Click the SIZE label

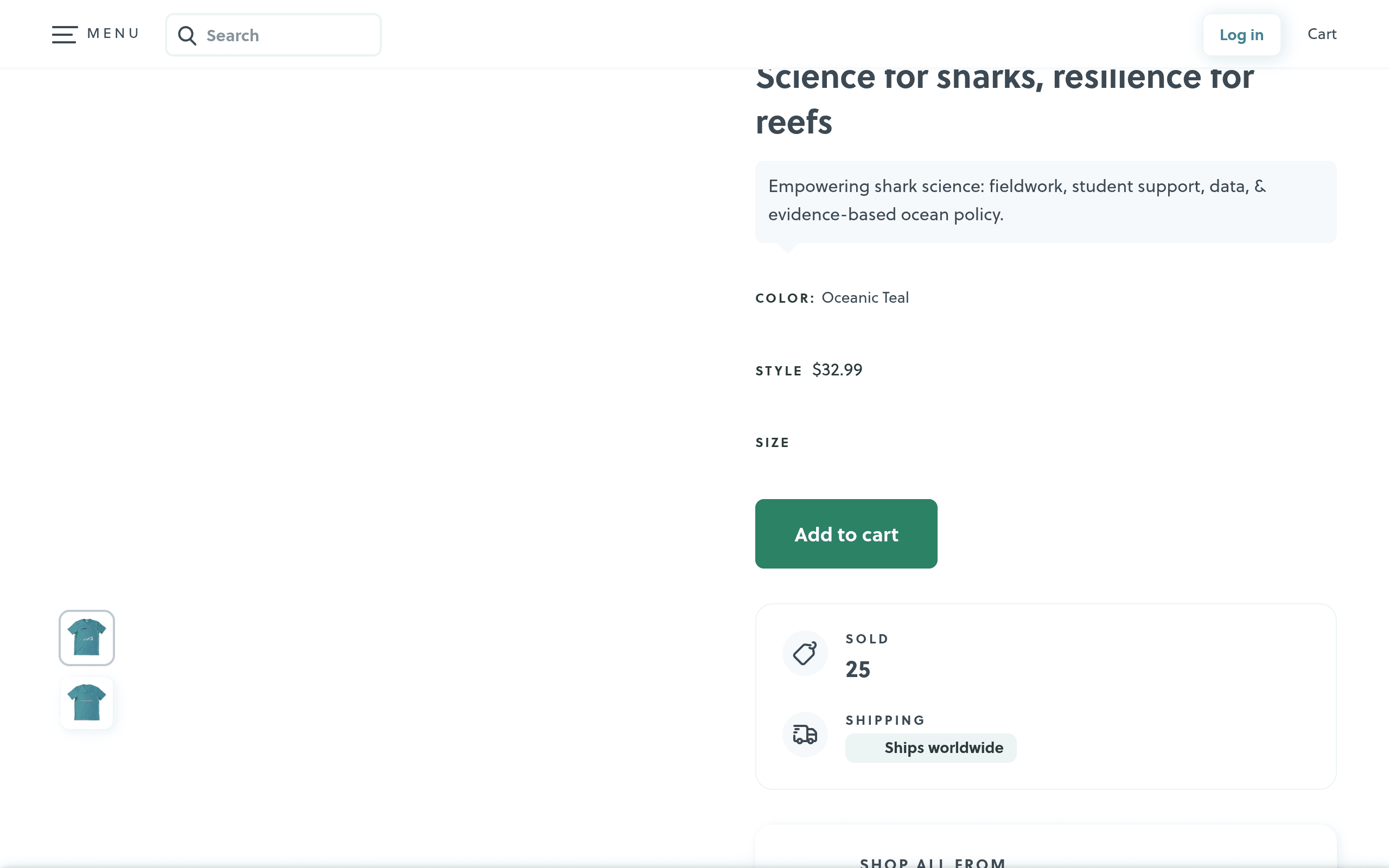point(772,443)
